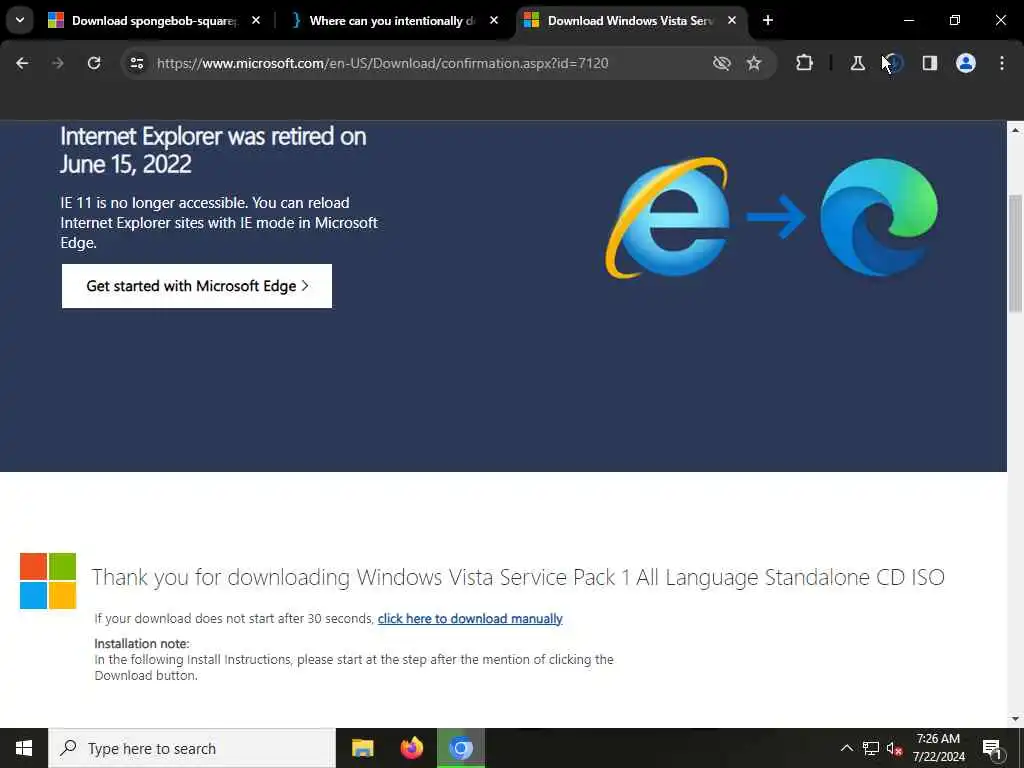View site information icon in address bar
Image resolution: width=1024 pixels, height=768 pixels.
(x=136, y=63)
